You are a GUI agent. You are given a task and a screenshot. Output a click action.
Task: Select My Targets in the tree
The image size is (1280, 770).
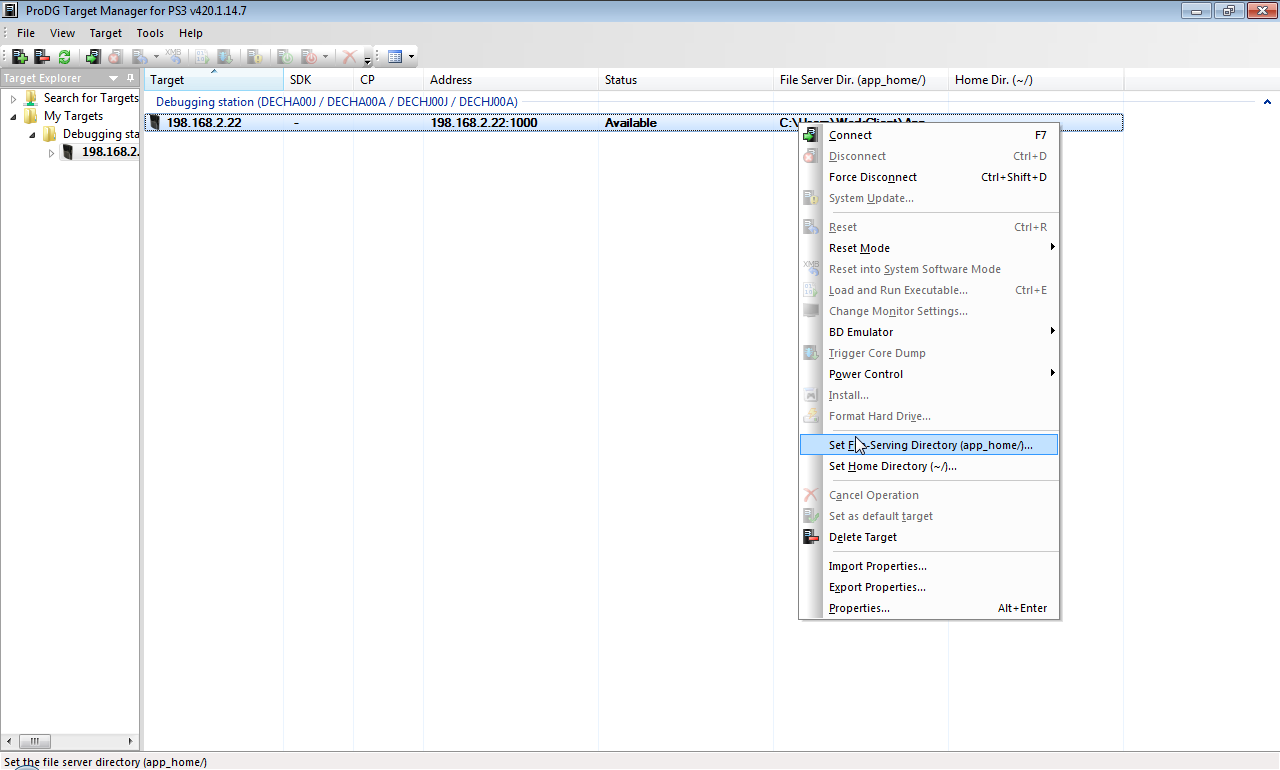(73, 116)
